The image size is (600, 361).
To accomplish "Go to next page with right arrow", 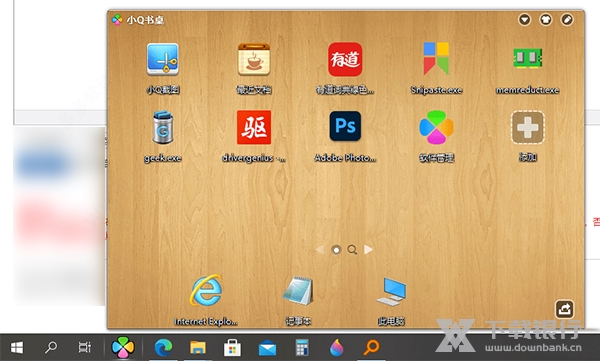I will click(x=368, y=250).
